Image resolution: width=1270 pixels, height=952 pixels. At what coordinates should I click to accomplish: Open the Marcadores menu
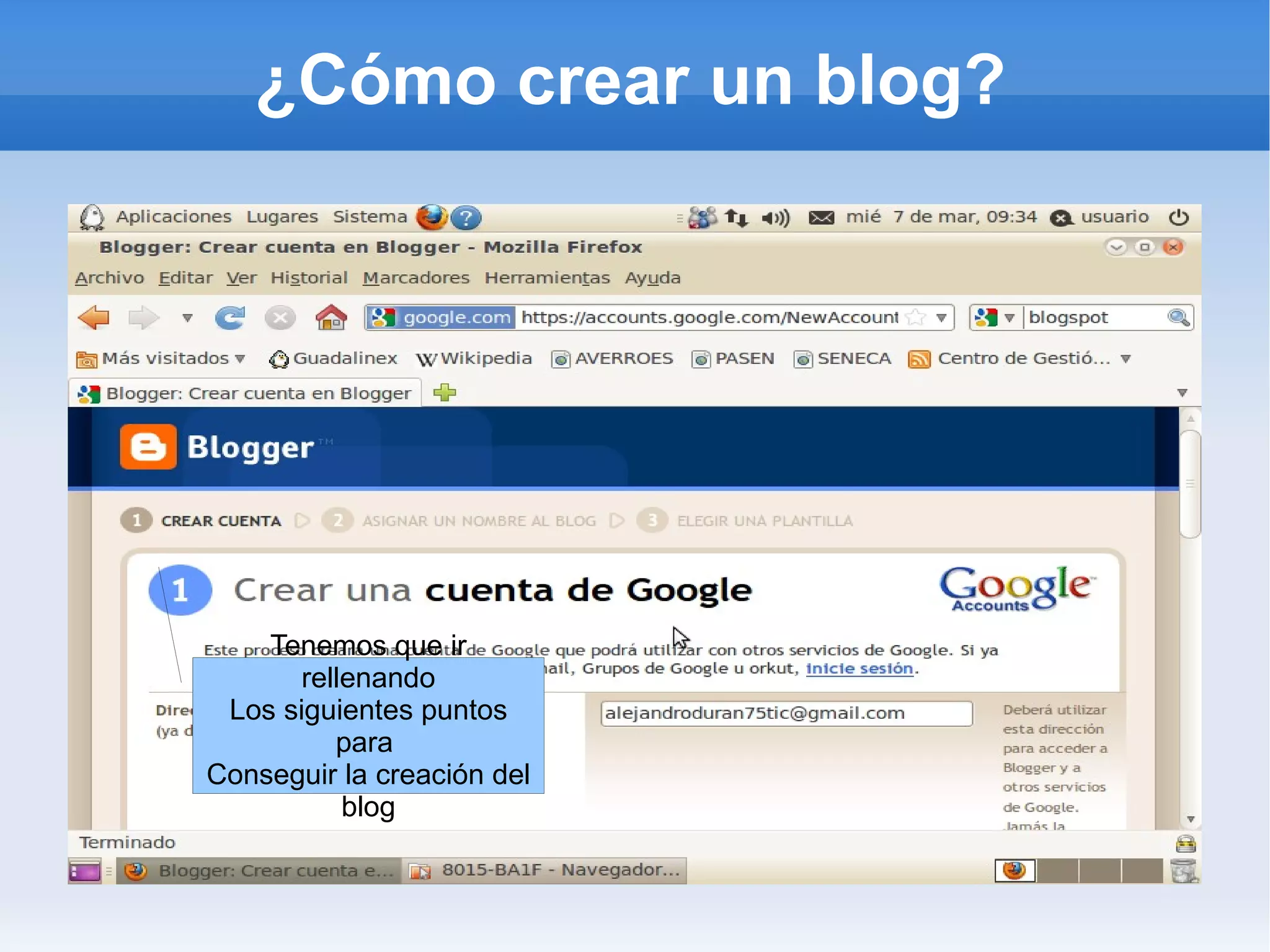tap(416, 278)
